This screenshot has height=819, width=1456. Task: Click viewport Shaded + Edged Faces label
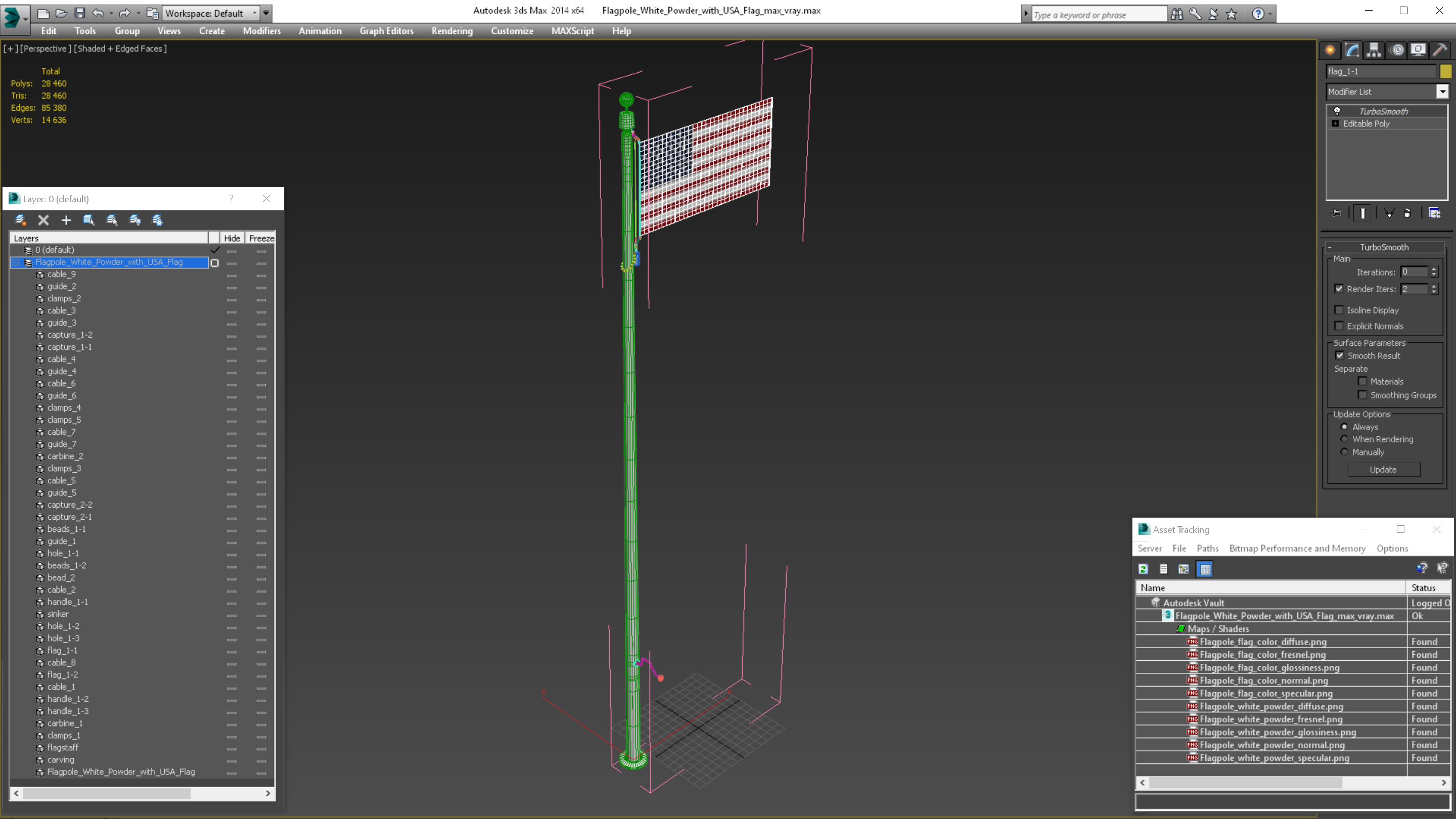pos(120,49)
